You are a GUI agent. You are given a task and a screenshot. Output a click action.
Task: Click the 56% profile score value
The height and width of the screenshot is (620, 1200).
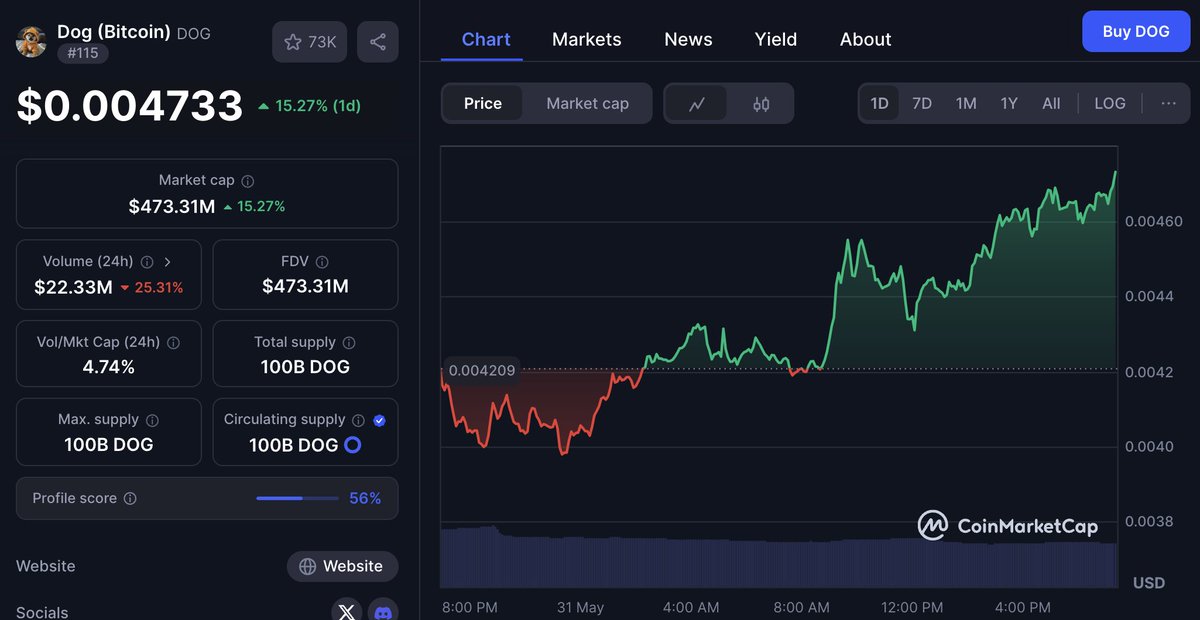(x=365, y=498)
